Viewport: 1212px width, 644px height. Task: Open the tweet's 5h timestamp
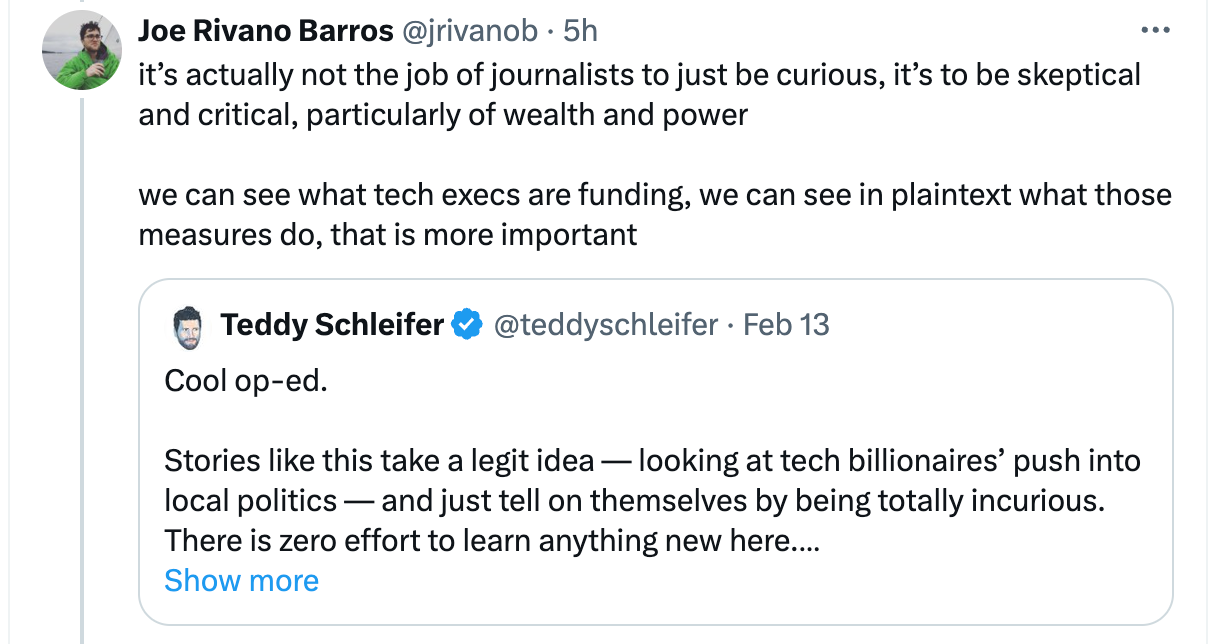581,31
